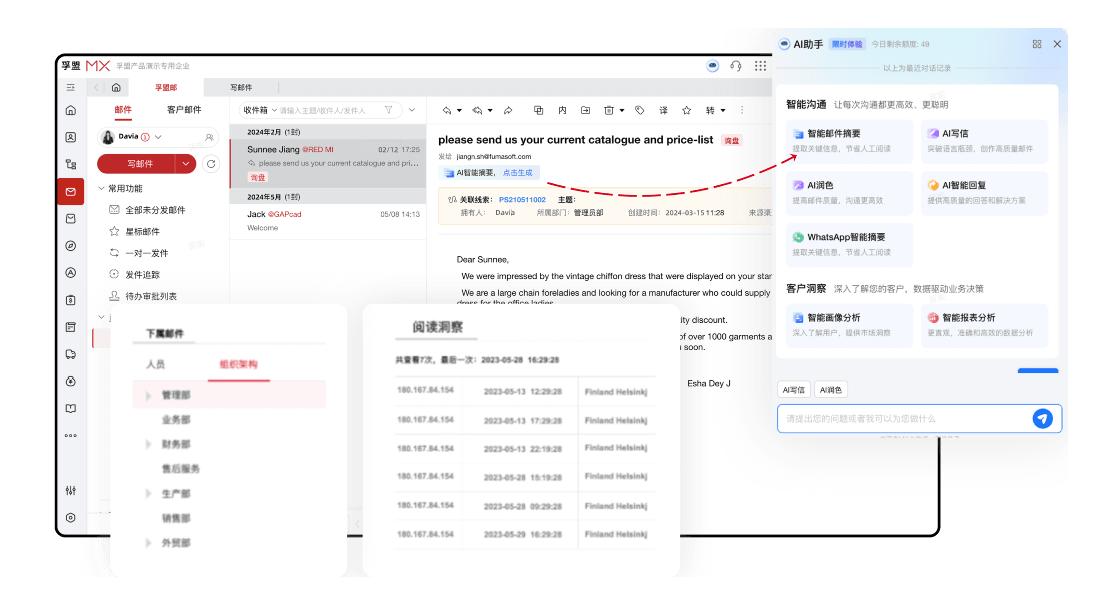Click the tag icon in email toolbar
The image size is (1094, 592).
coord(639,109)
